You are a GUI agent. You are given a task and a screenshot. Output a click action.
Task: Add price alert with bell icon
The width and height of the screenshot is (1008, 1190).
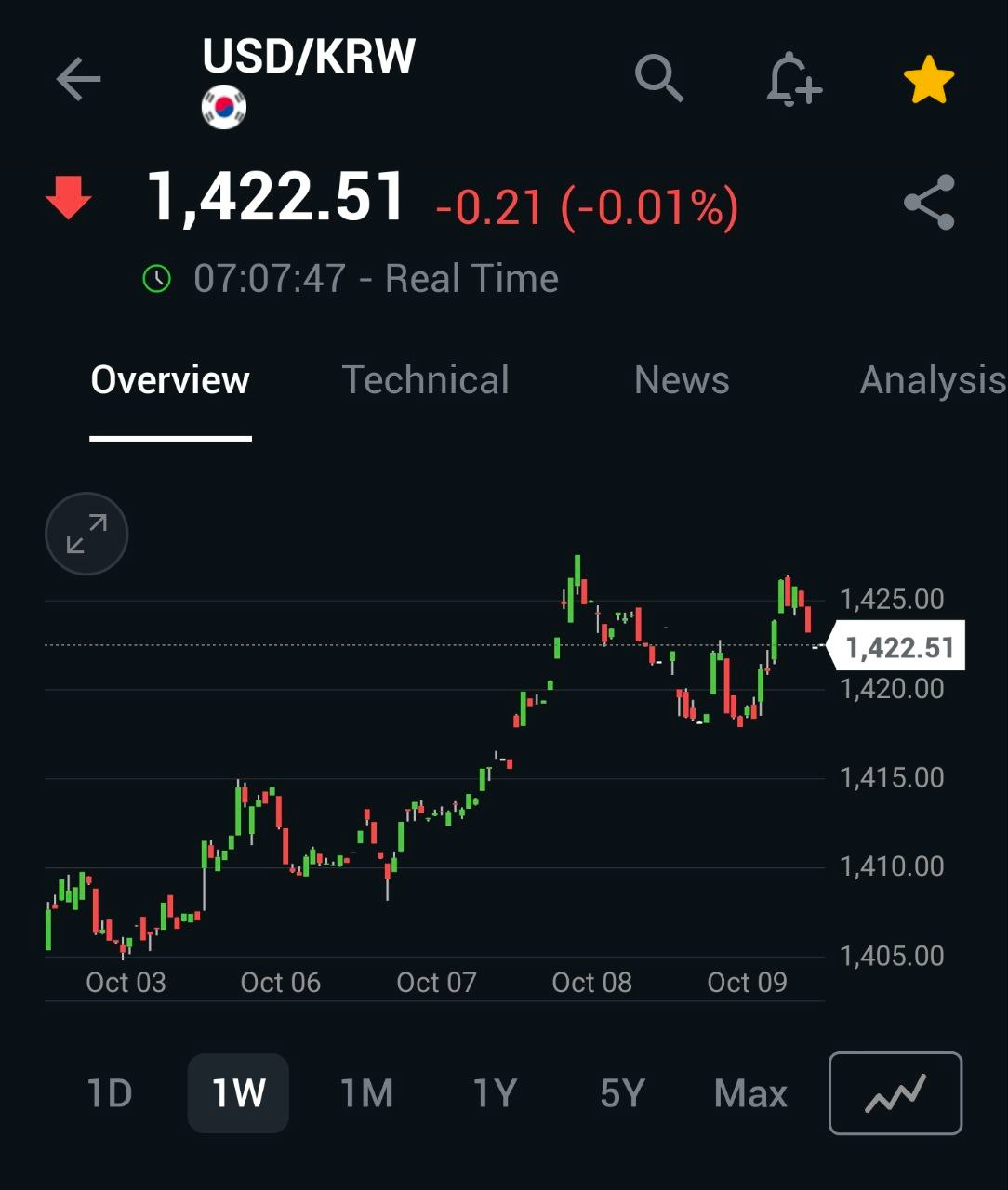793,79
